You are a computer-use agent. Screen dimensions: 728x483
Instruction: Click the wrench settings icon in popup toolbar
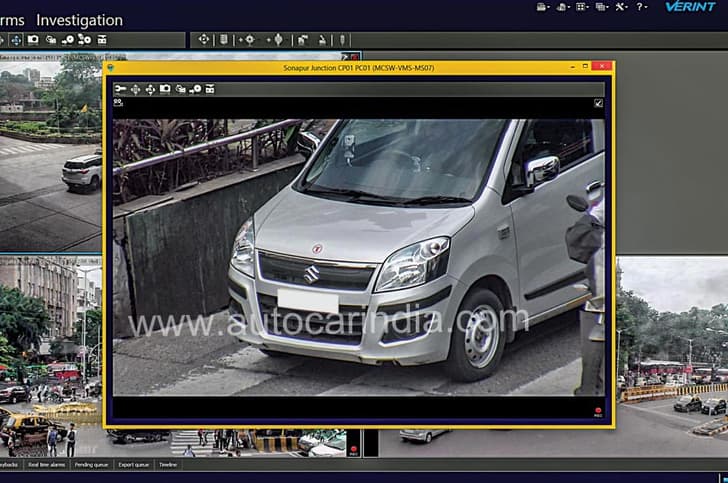tap(120, 89)
